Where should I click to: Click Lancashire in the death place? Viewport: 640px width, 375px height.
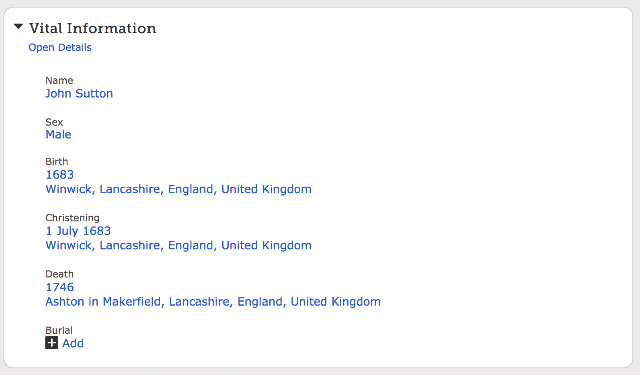(x=200, y=302)
